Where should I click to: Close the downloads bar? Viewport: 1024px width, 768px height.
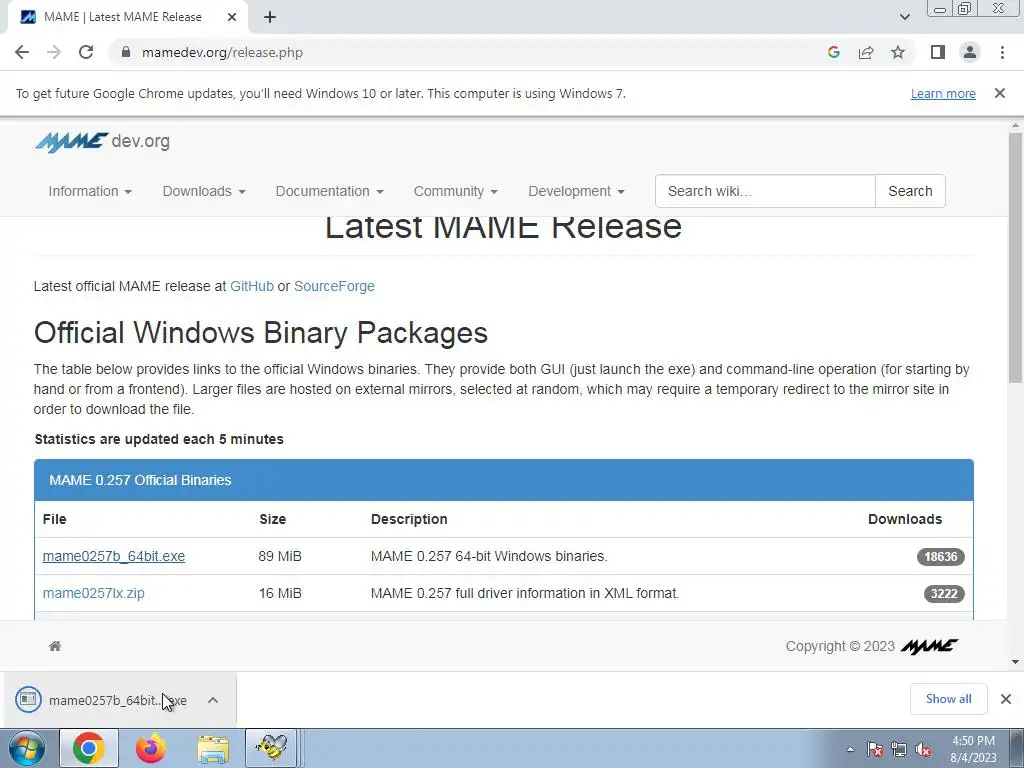pyautogui.click(x=1006, y=699)
